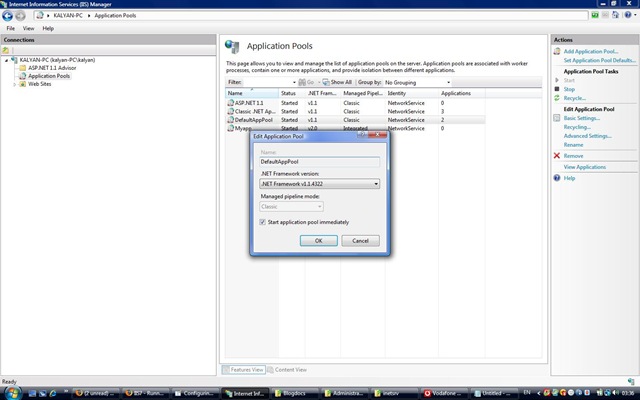Click the ASP.NET 1.1 pool row icon
This screenshot has width=640, height=400.
[x=231, y=103]
